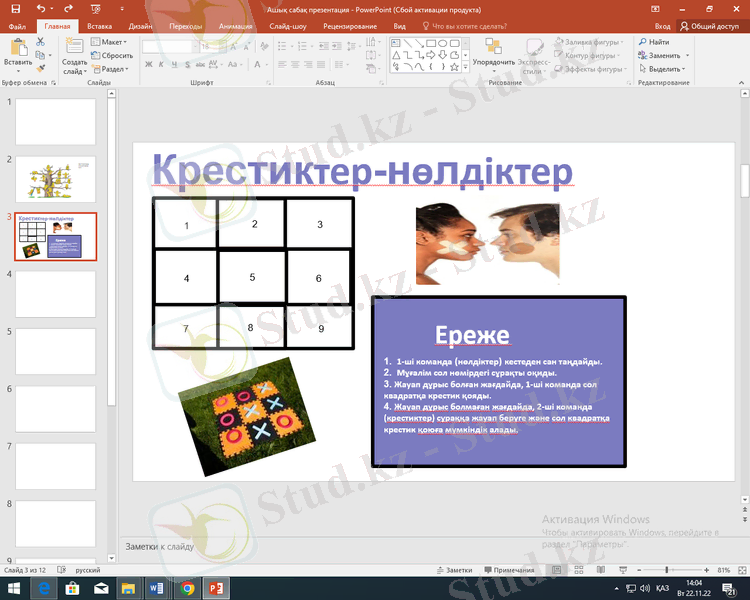Viewport: 750px width, 600px height.
Task: Switch to the Animation (Анимация) tab
Action: tap(241, 26)
